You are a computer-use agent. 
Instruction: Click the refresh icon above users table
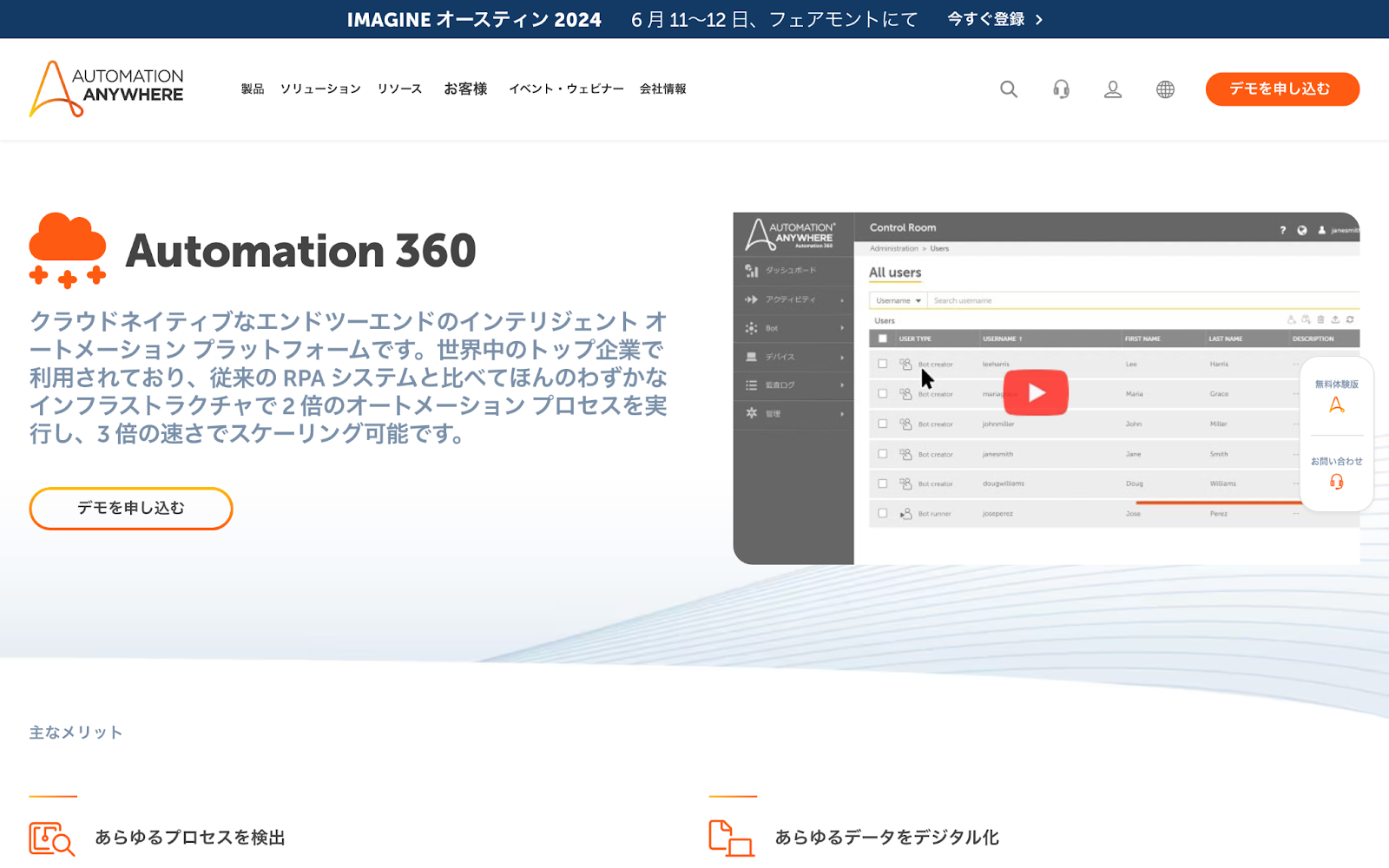(x=1350, y=319)
